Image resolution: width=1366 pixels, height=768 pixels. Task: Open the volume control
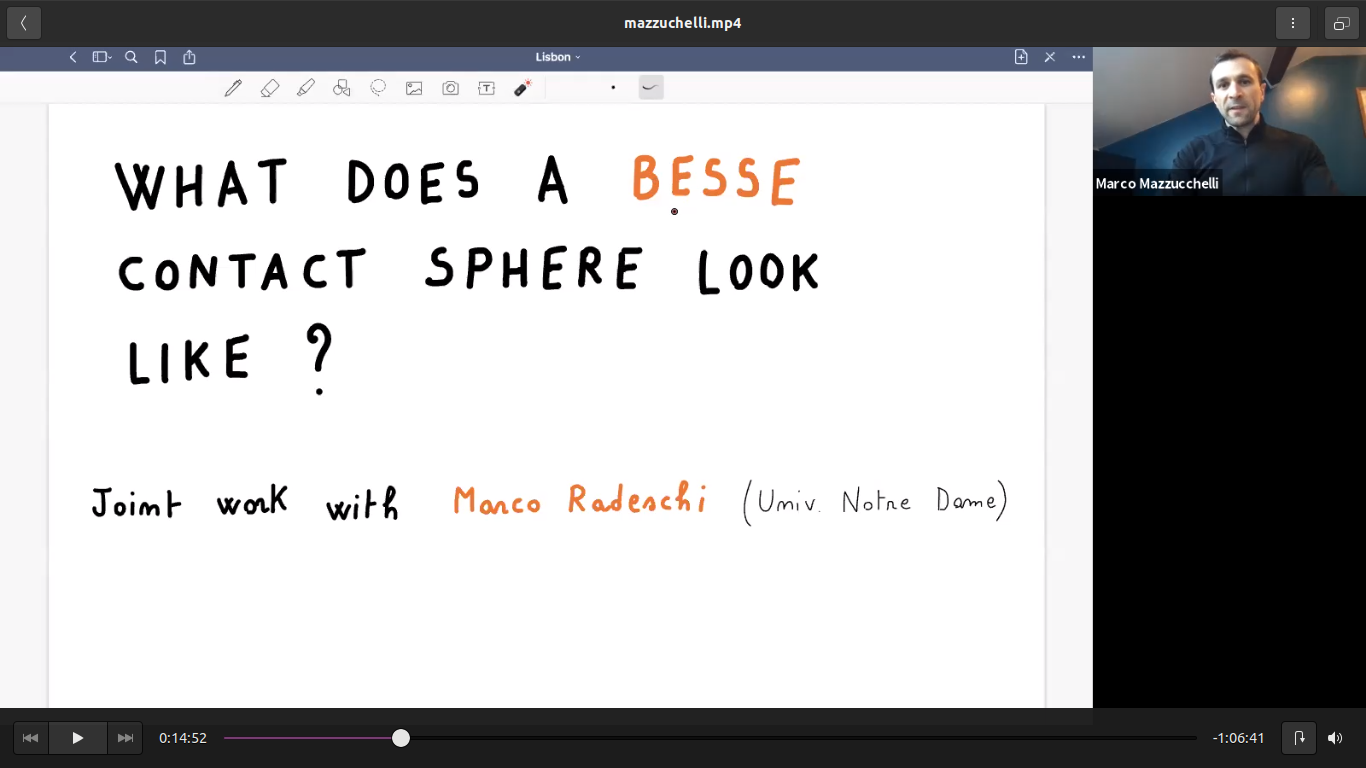1335,738
